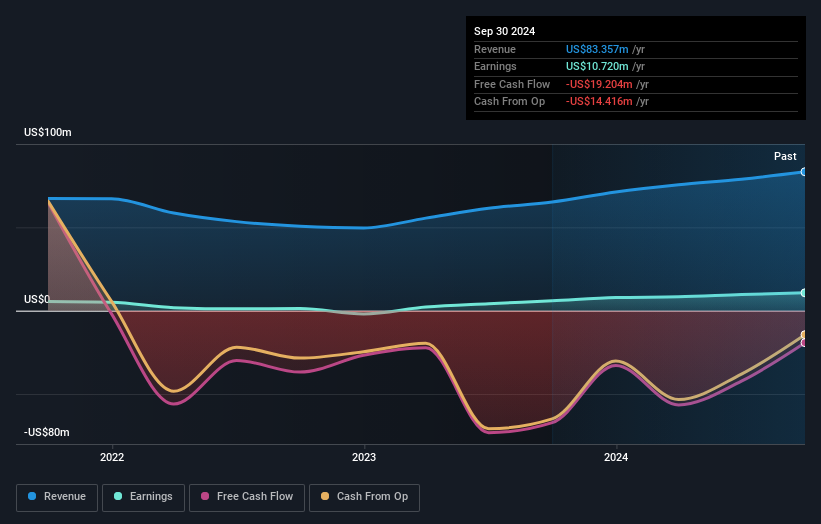Screen dimensions: 821x524
Task: Click the Free Cash Flow endpoint dot
Action: point(804,343)
